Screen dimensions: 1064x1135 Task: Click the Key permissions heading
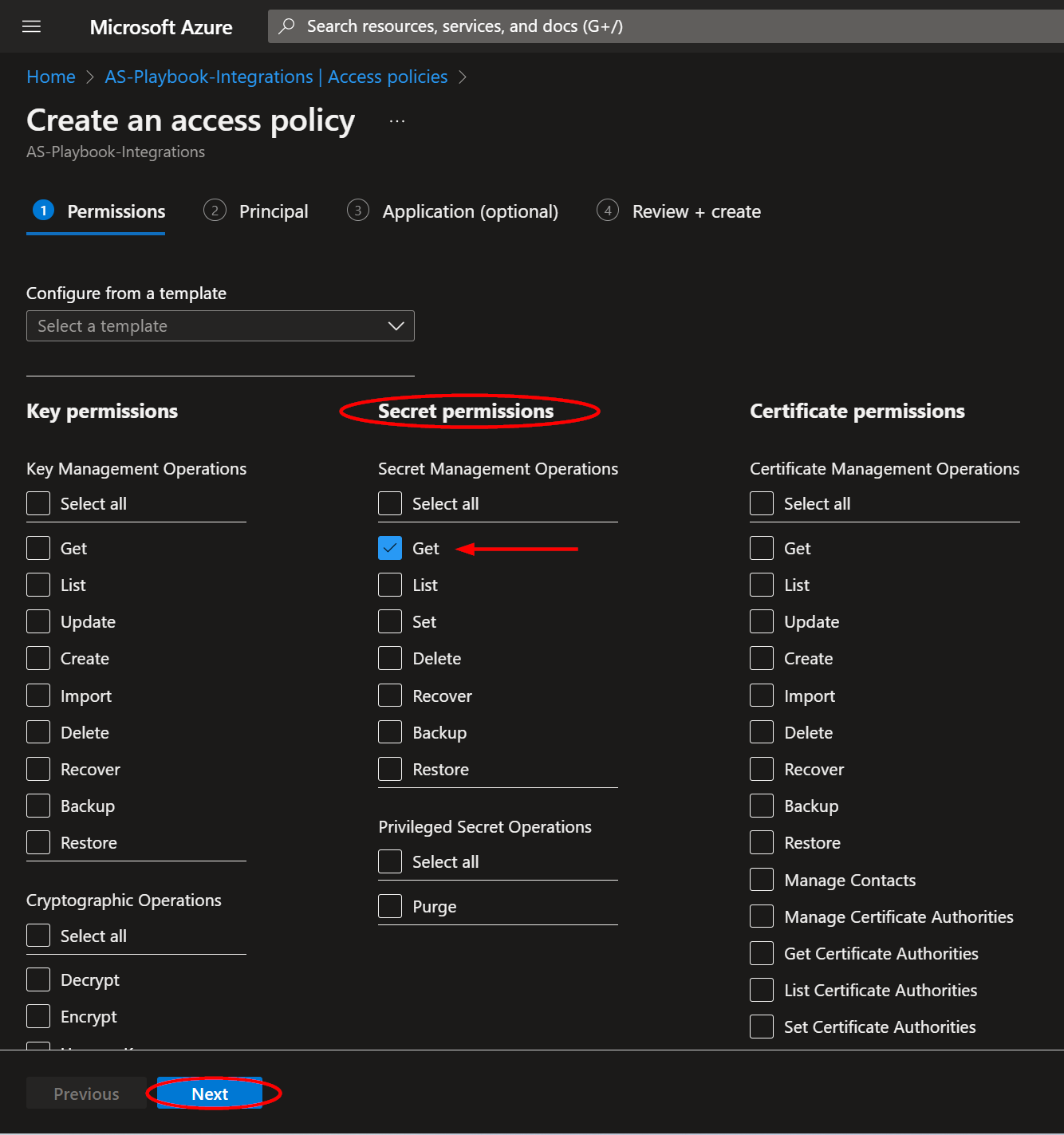click(x=102, y=412)
